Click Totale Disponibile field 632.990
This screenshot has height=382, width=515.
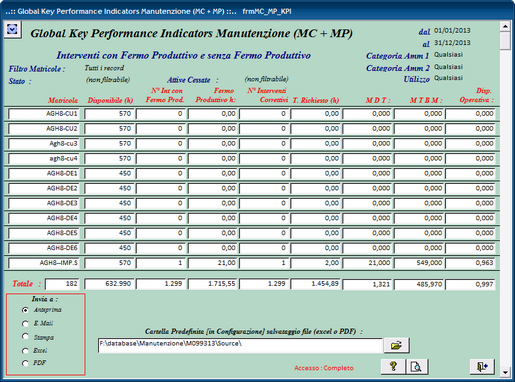tap(109, 284)
